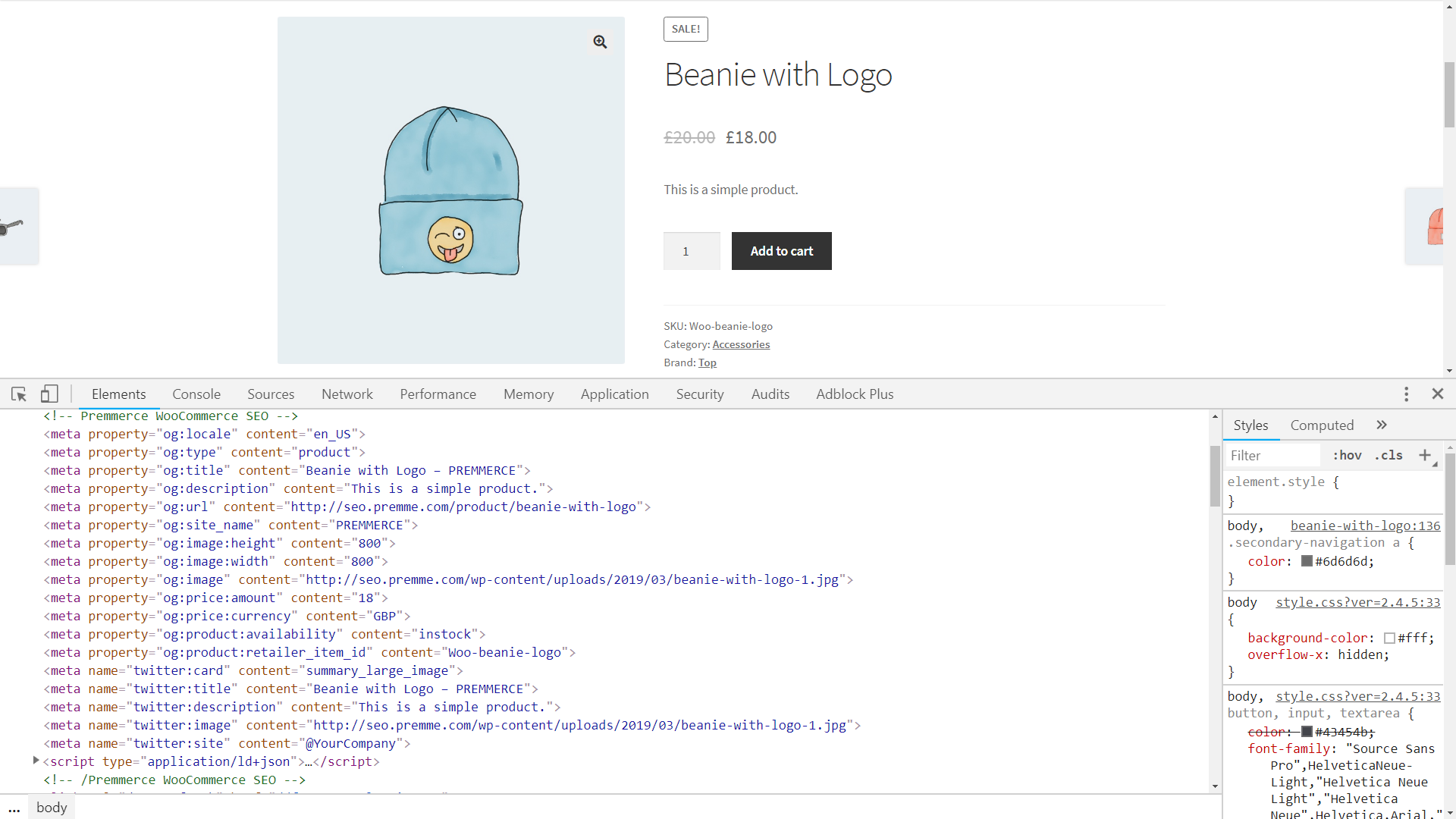Open the Performance tab

click(x=438, y=394)
